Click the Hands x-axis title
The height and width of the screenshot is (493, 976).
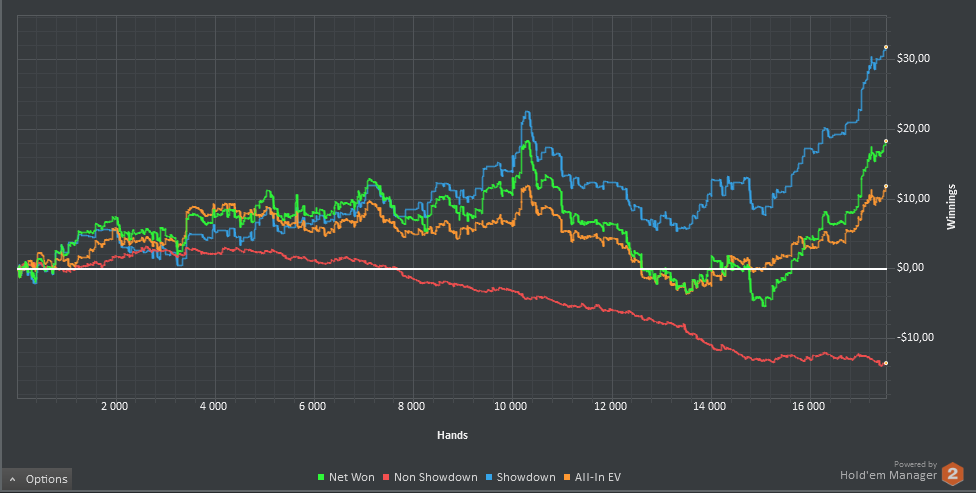452,435
